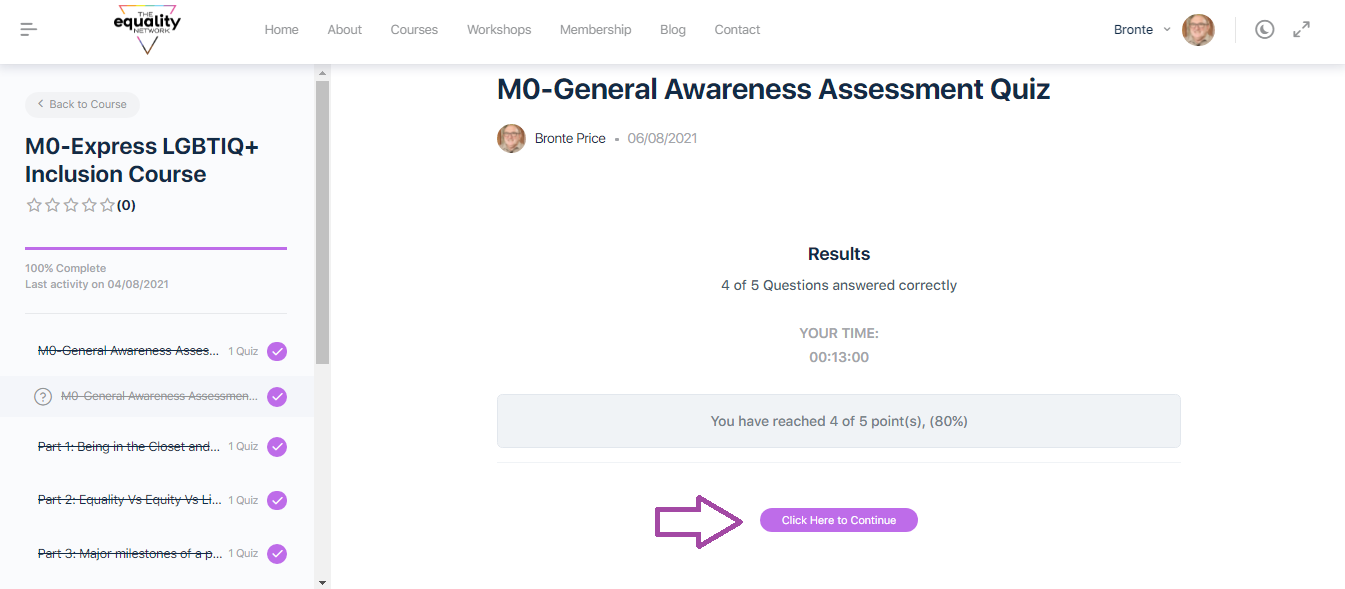
Task: Go Back to Course
Action: point(82,104)
